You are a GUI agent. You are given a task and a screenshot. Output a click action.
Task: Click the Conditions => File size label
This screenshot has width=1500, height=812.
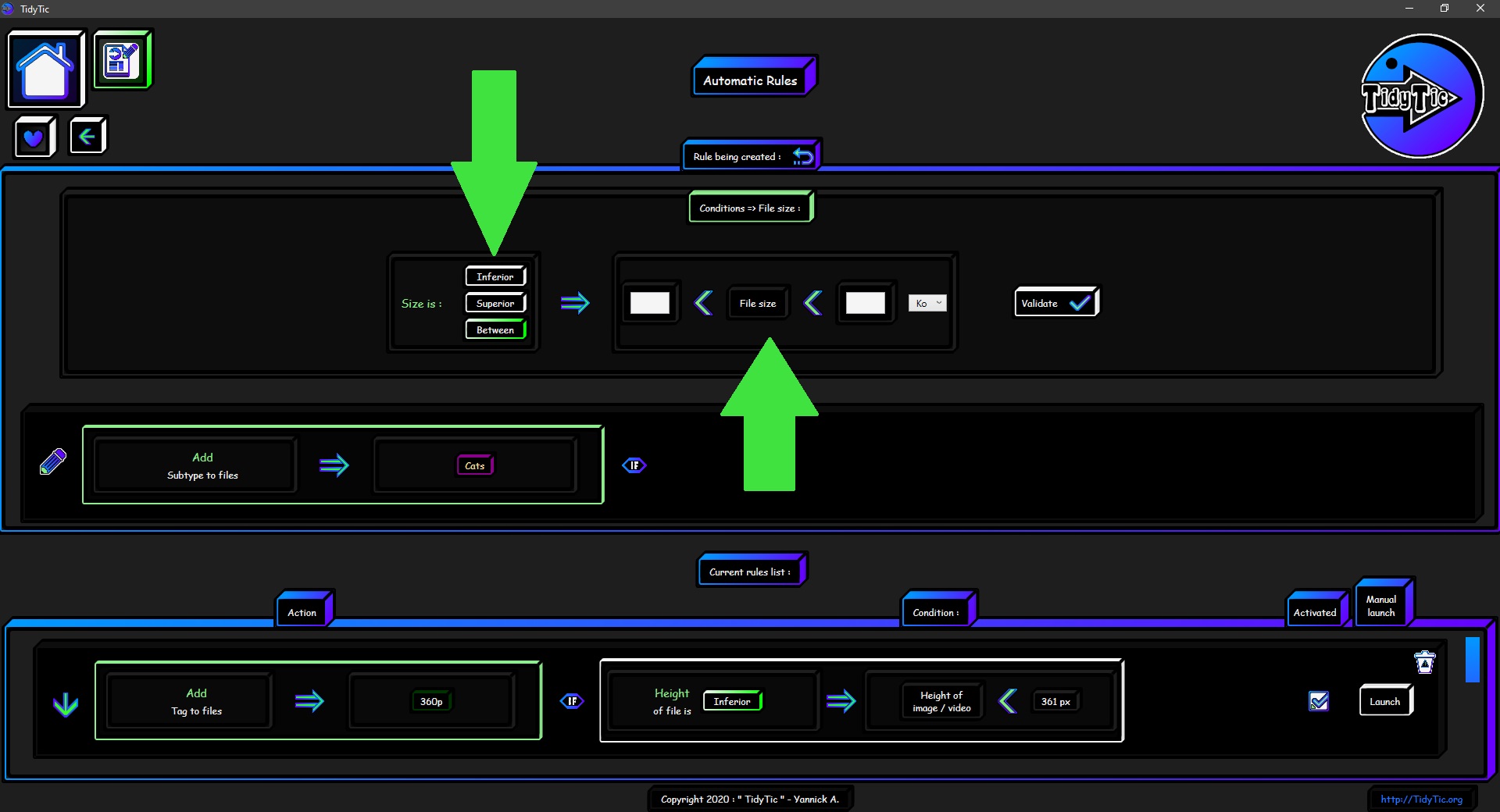[750, 208]
